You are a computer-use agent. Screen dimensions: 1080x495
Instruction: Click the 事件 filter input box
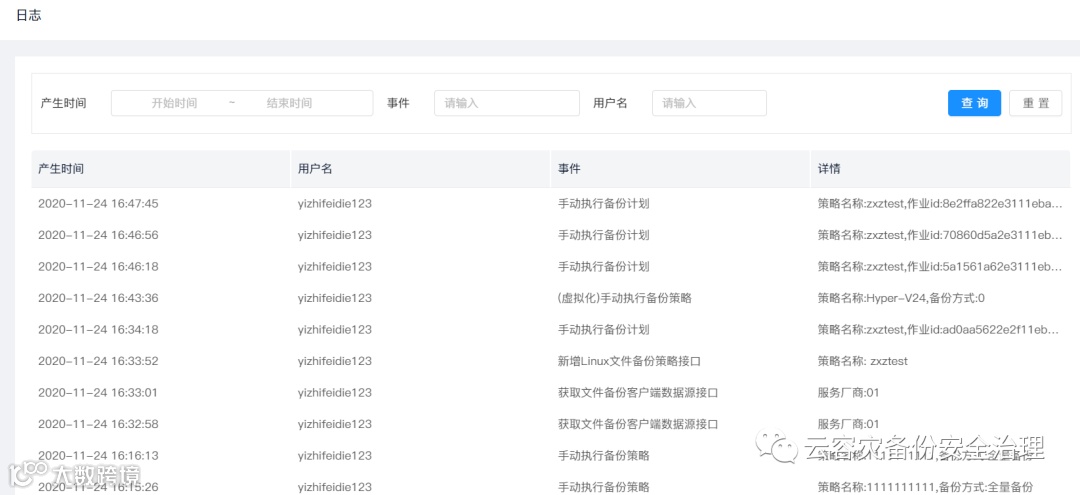pos(507,103)
